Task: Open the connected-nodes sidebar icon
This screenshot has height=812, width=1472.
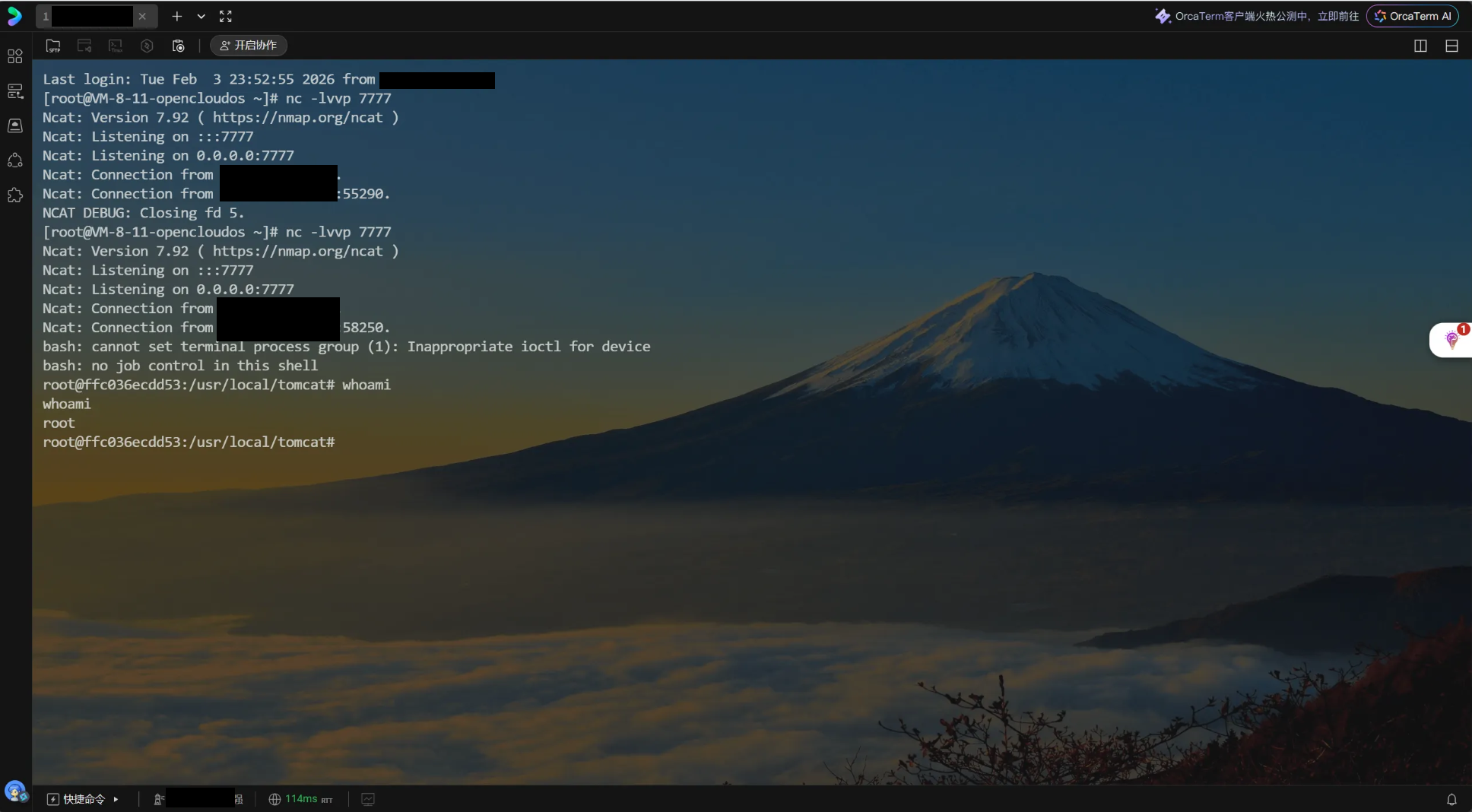Action: coord(15,160)
